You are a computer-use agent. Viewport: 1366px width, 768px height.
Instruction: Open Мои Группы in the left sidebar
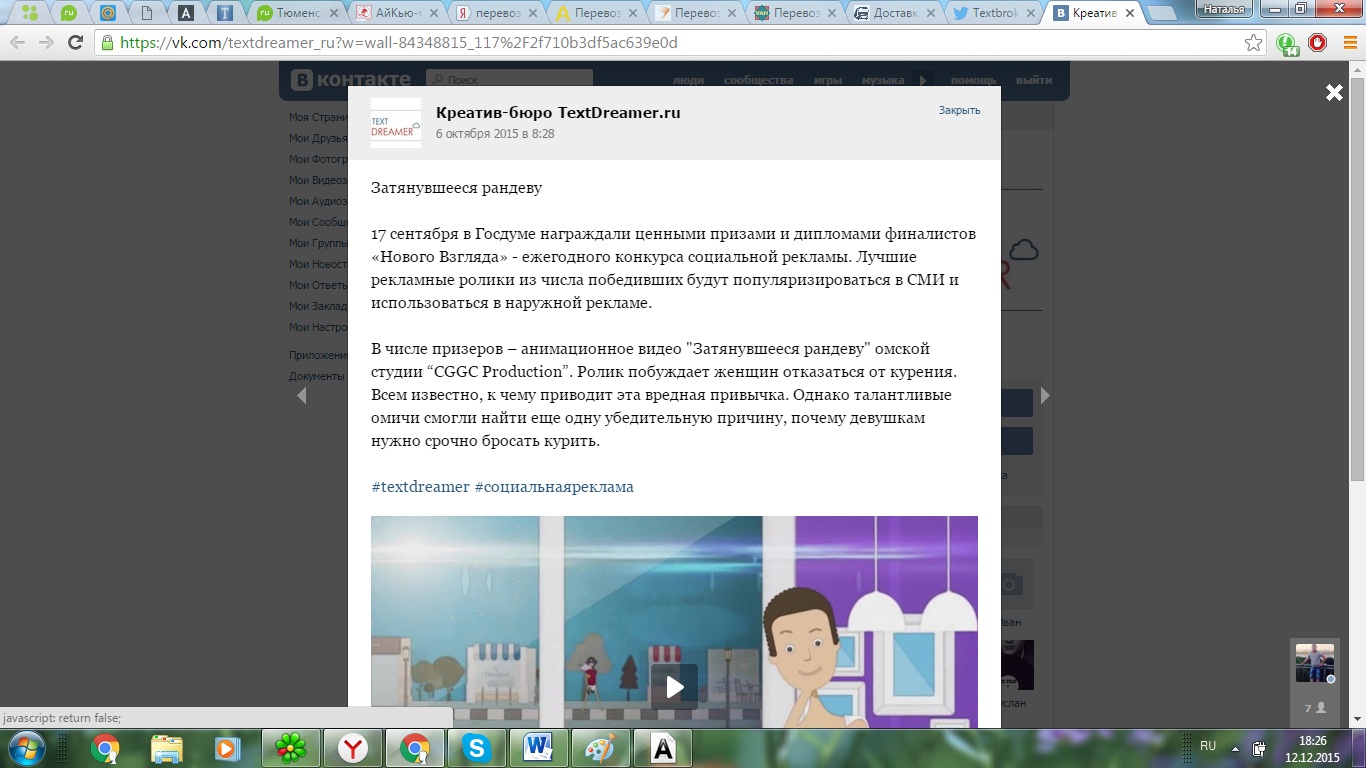(318, 243)
